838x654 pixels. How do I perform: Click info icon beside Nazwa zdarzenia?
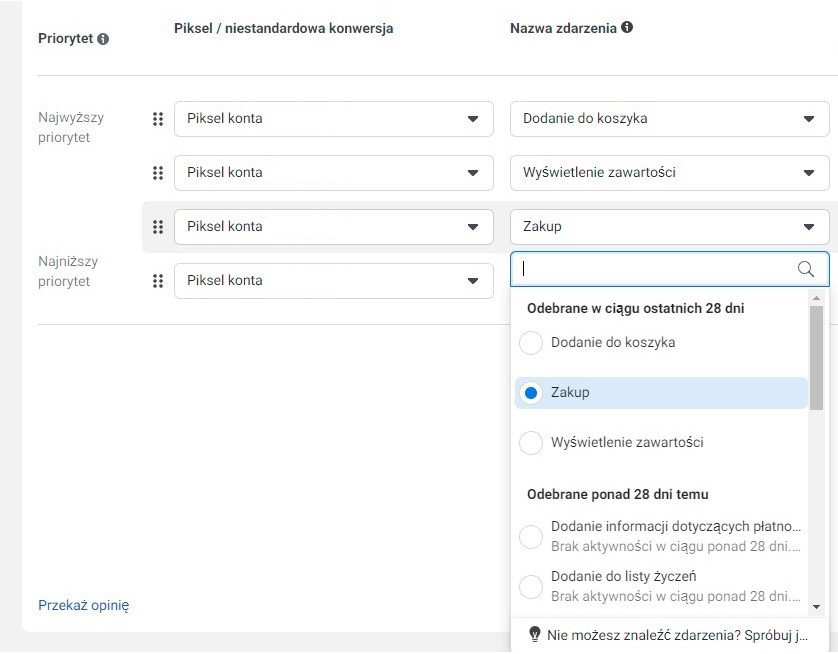point(627,27)
